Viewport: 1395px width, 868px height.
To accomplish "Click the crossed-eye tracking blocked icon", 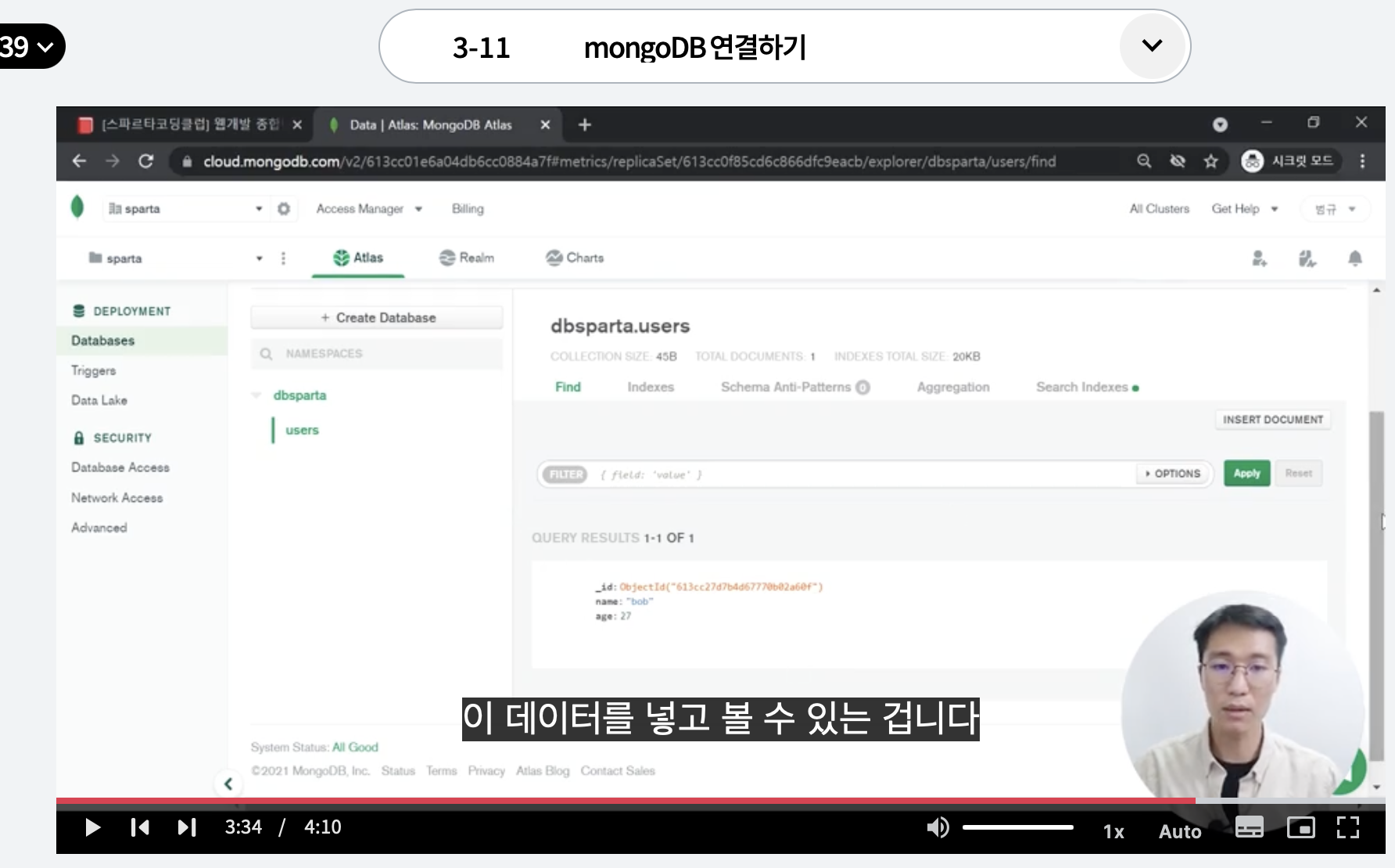I will pos(1178,161).
